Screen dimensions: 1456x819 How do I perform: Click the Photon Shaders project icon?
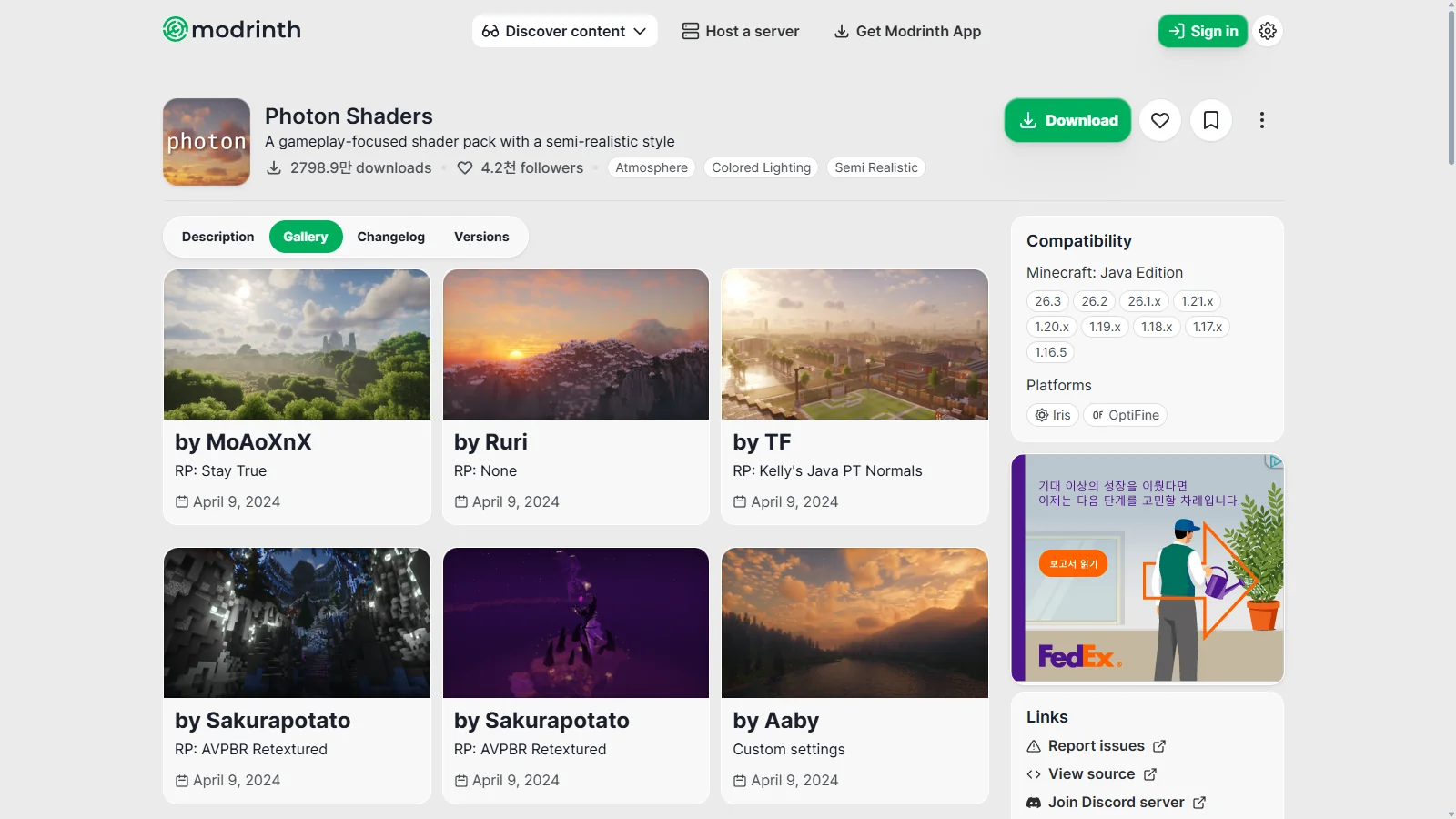tap(207, 142)
